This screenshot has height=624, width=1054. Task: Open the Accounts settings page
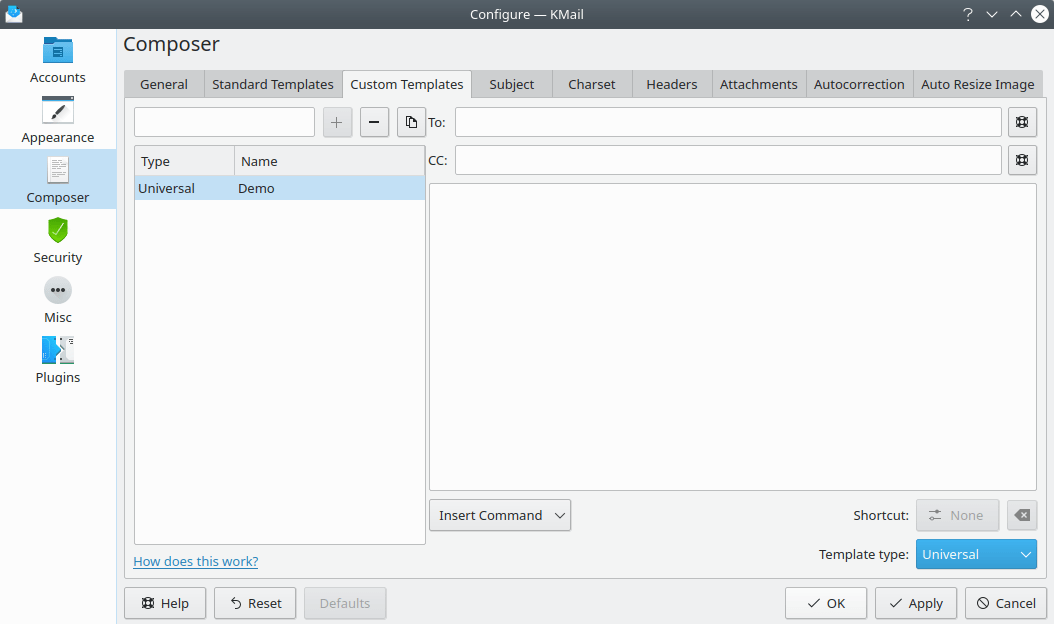(x=57, y=60)
